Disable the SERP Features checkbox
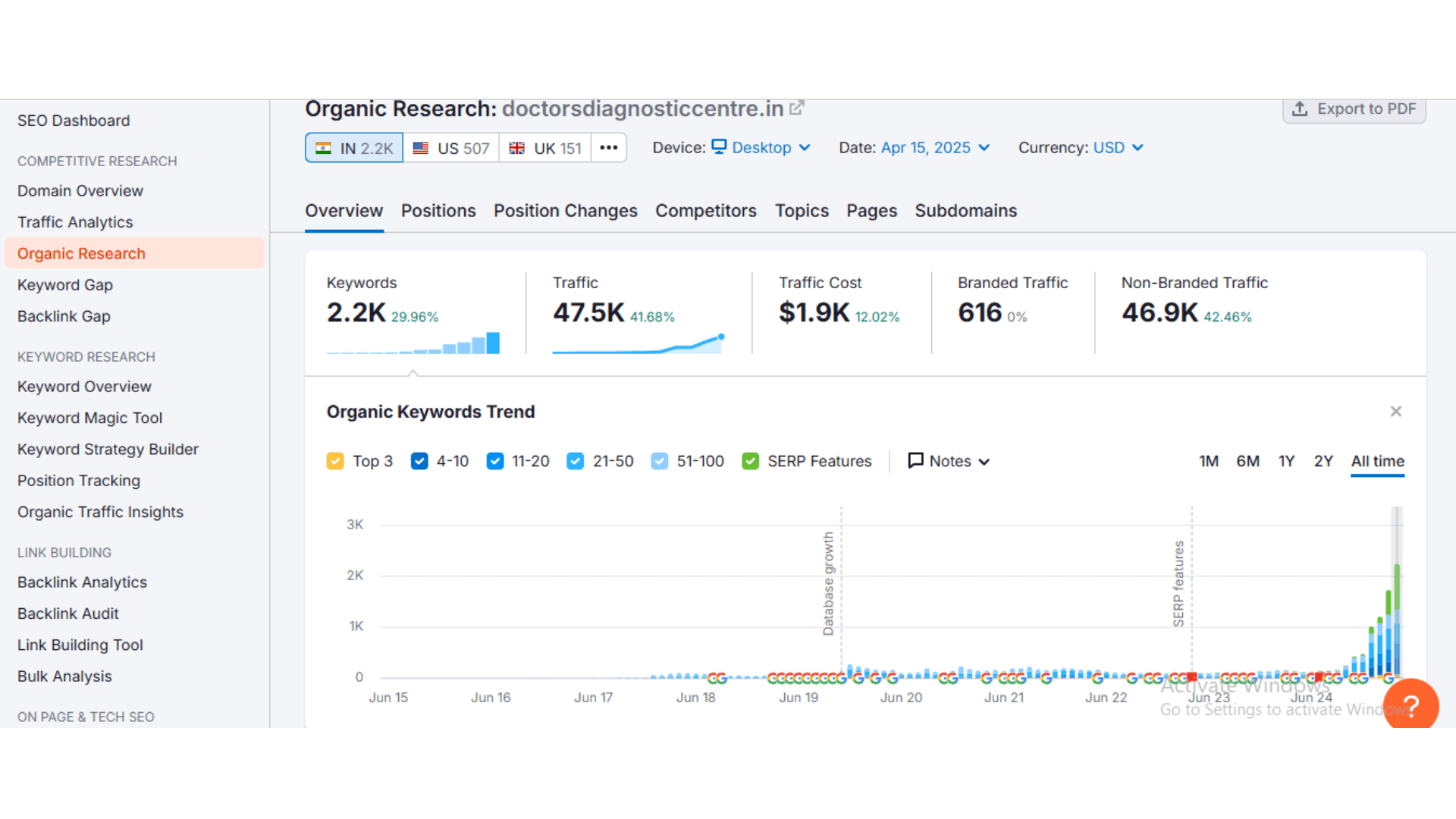This screenshot has width=1456, height=819. (x=751, y=461)
